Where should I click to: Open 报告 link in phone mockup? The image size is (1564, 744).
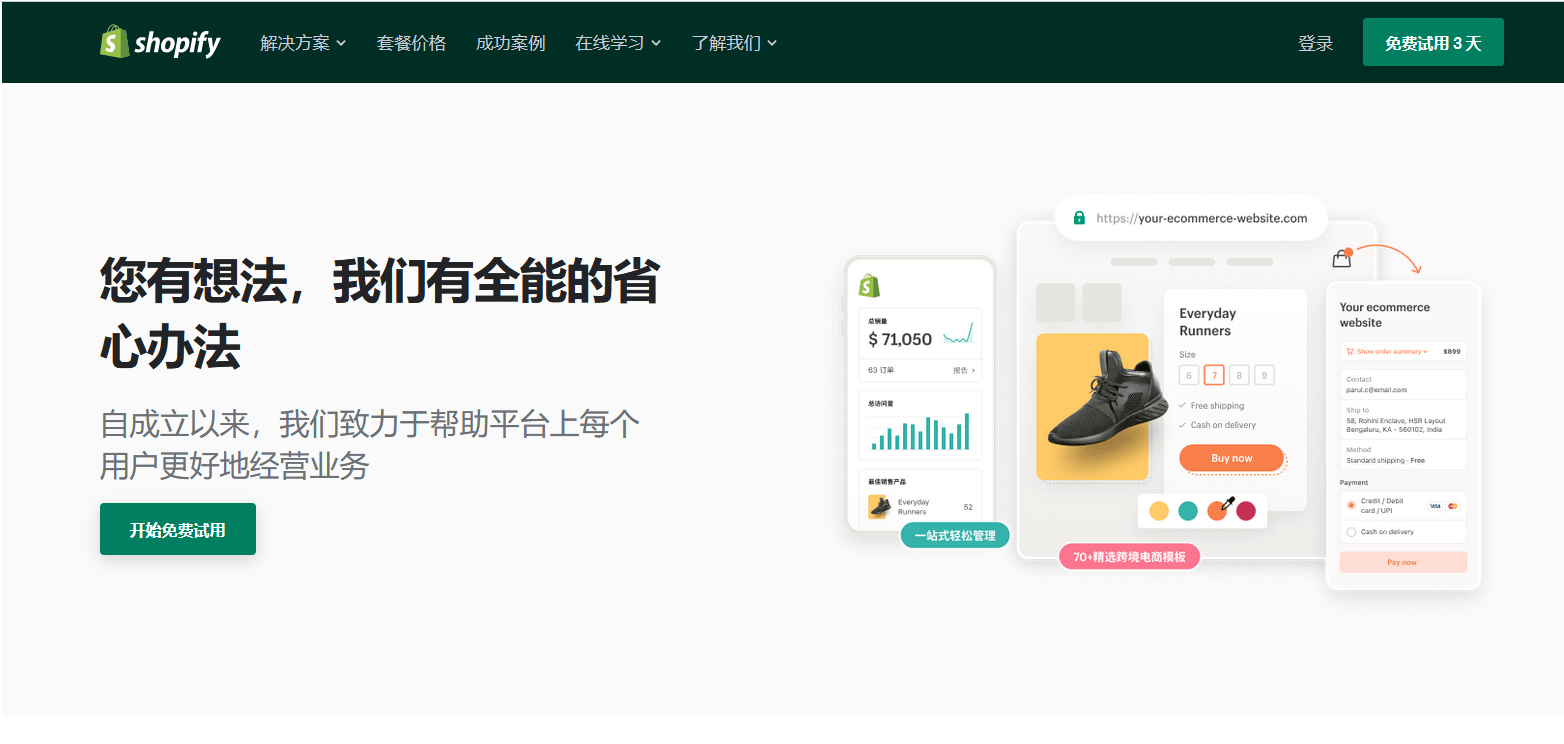963,370
